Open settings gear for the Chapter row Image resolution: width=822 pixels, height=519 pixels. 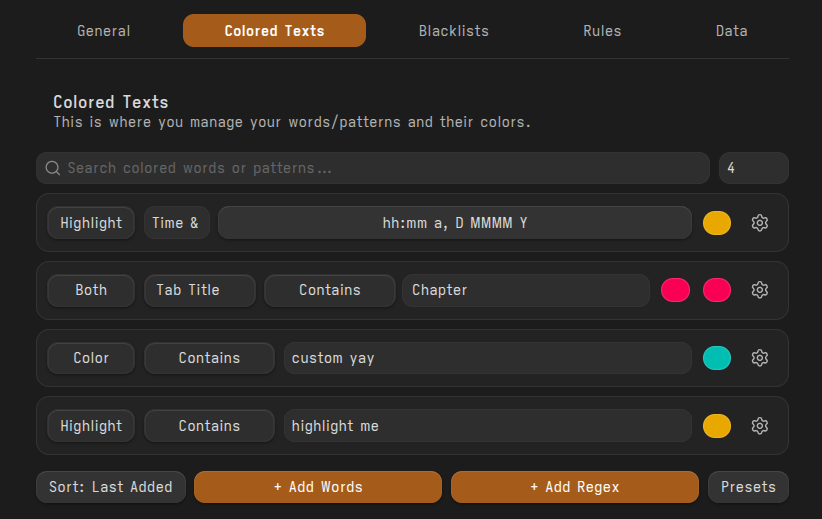coord(760,290)
